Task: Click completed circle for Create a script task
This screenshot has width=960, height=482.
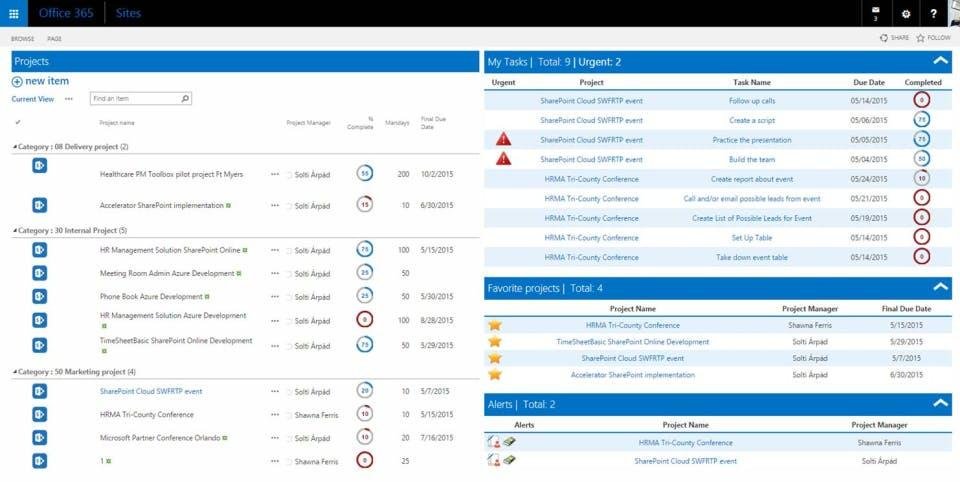Action: [x=921, y=119]
